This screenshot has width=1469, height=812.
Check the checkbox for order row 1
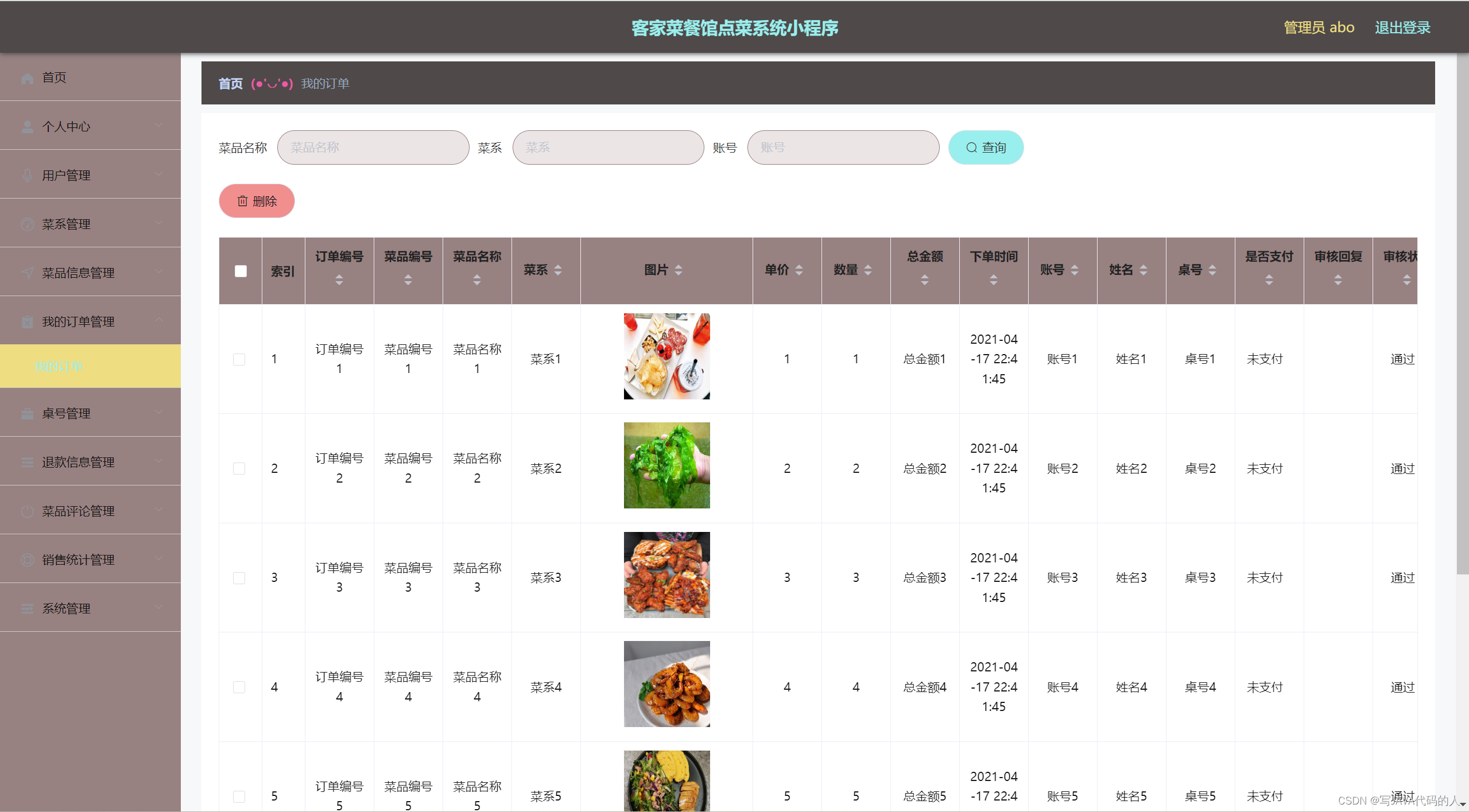[x=239, y=359]
